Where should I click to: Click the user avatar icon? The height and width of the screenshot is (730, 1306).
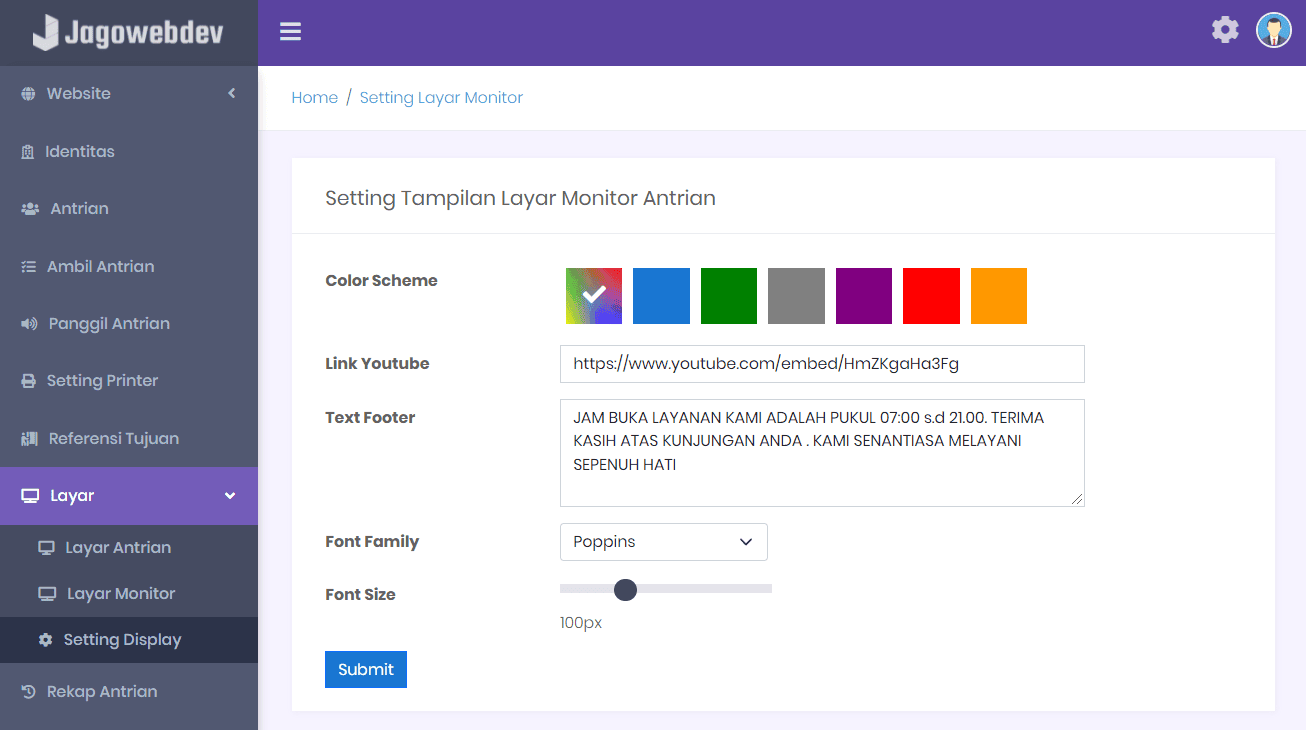click(x=1273, y=30)
